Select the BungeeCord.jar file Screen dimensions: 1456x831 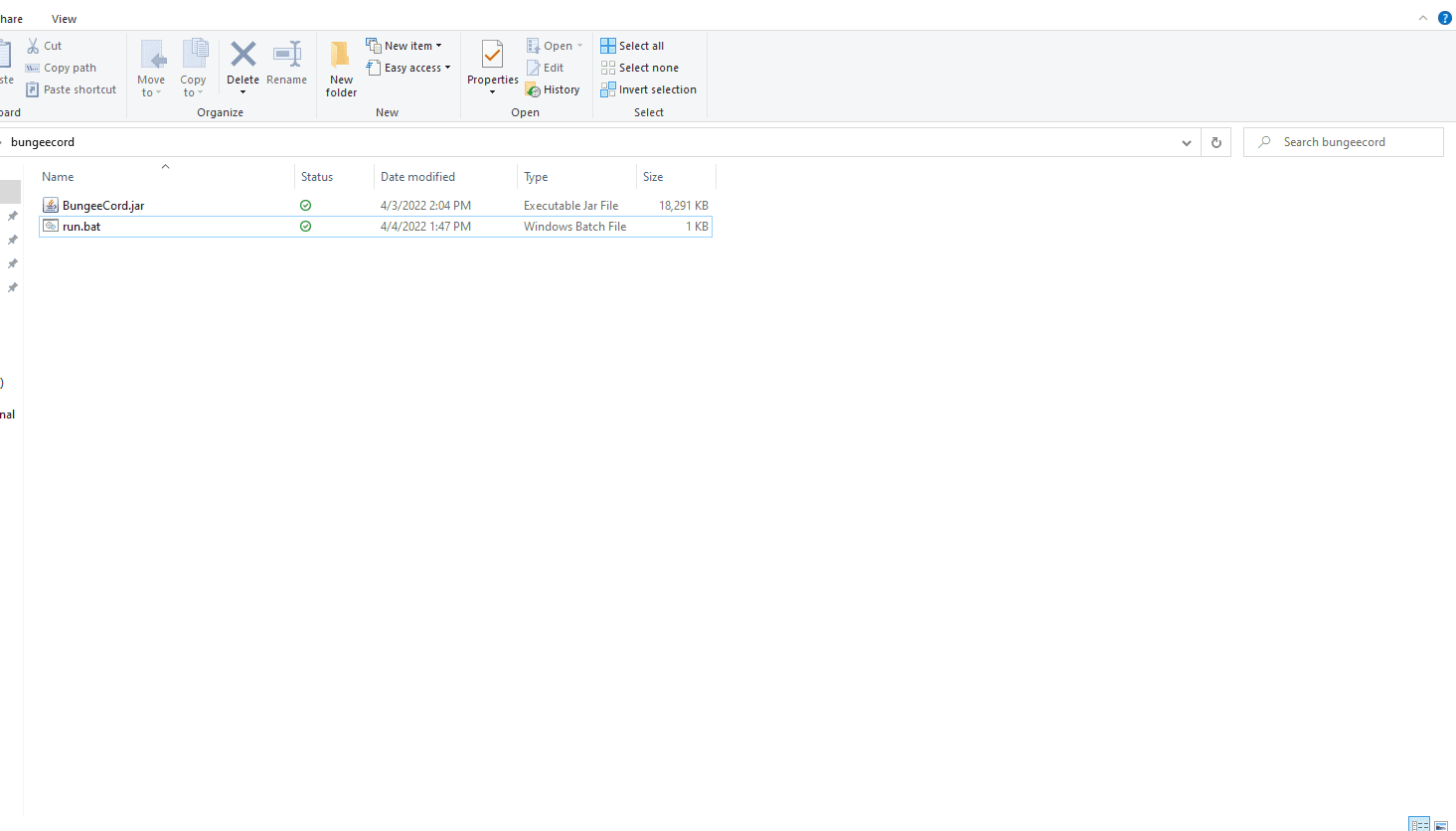103,206
